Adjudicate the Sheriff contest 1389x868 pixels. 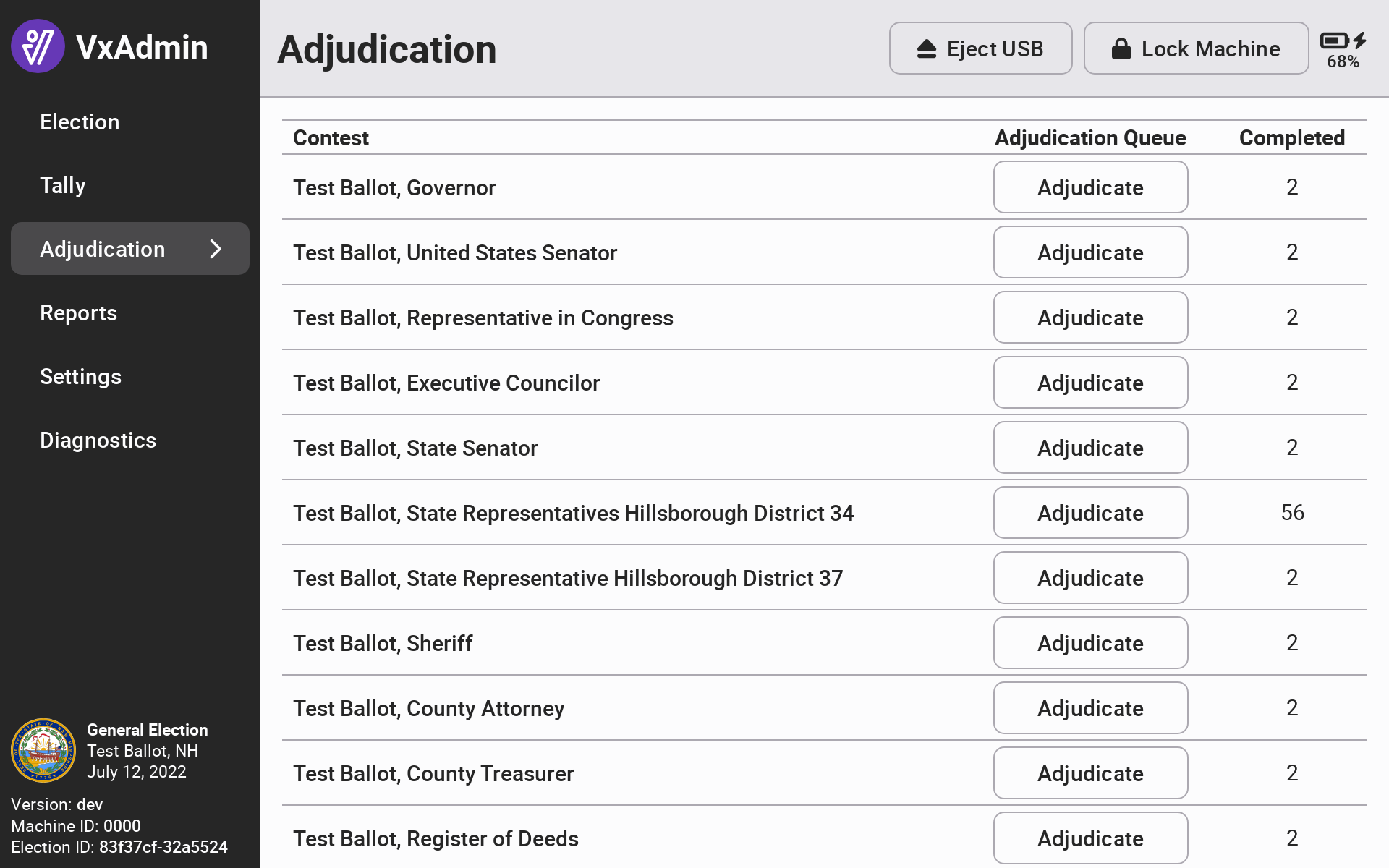[1090, 643]
